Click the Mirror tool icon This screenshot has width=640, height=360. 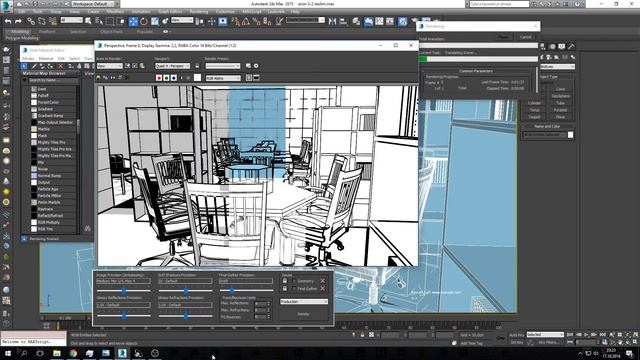(333, 21)
